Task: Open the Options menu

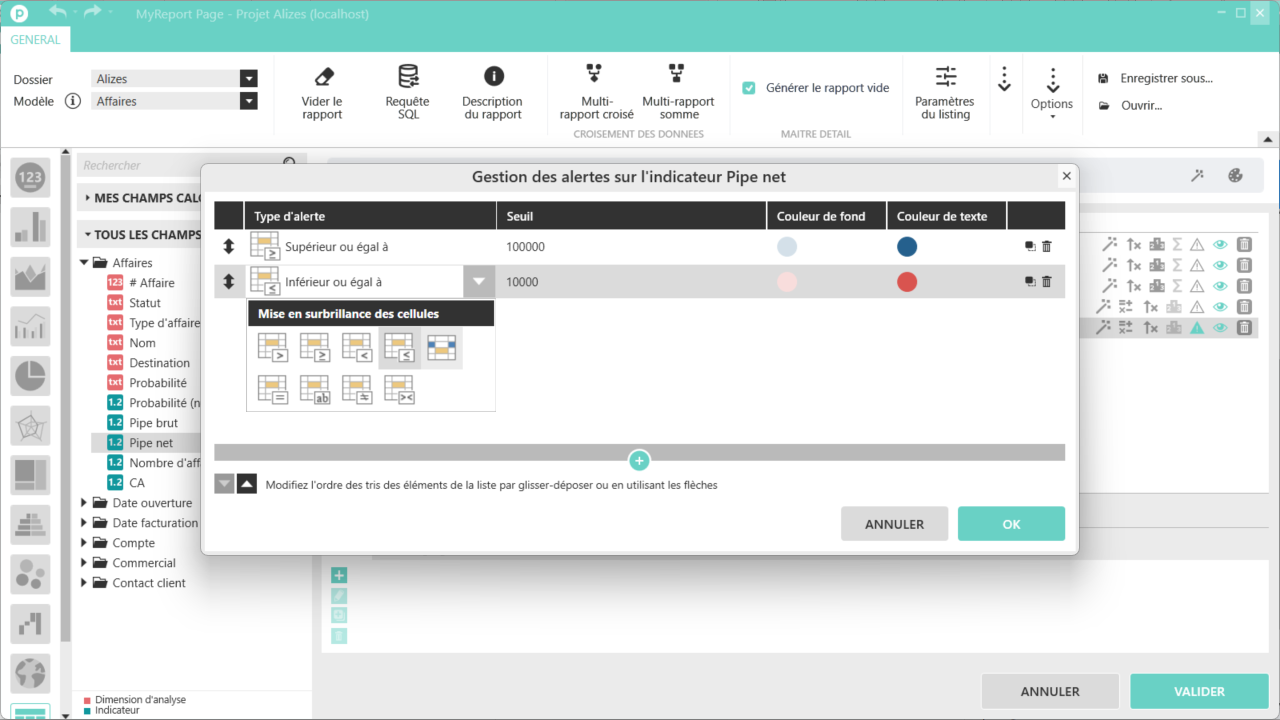Action: [x=1051, y=95]
